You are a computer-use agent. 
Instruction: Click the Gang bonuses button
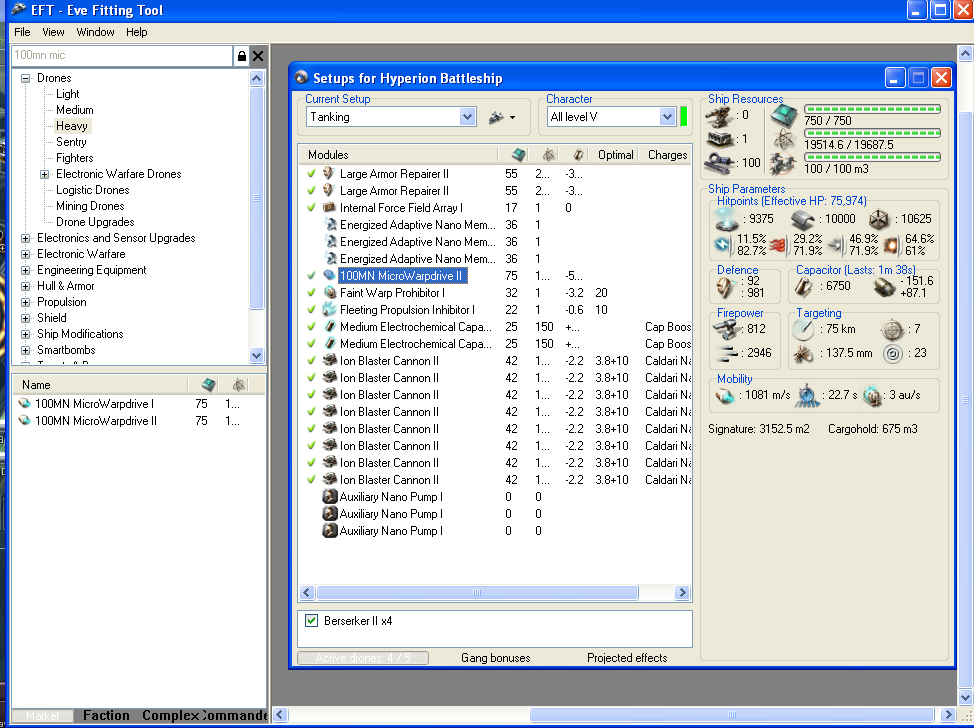pyautogui.click(x=495, y=658)
